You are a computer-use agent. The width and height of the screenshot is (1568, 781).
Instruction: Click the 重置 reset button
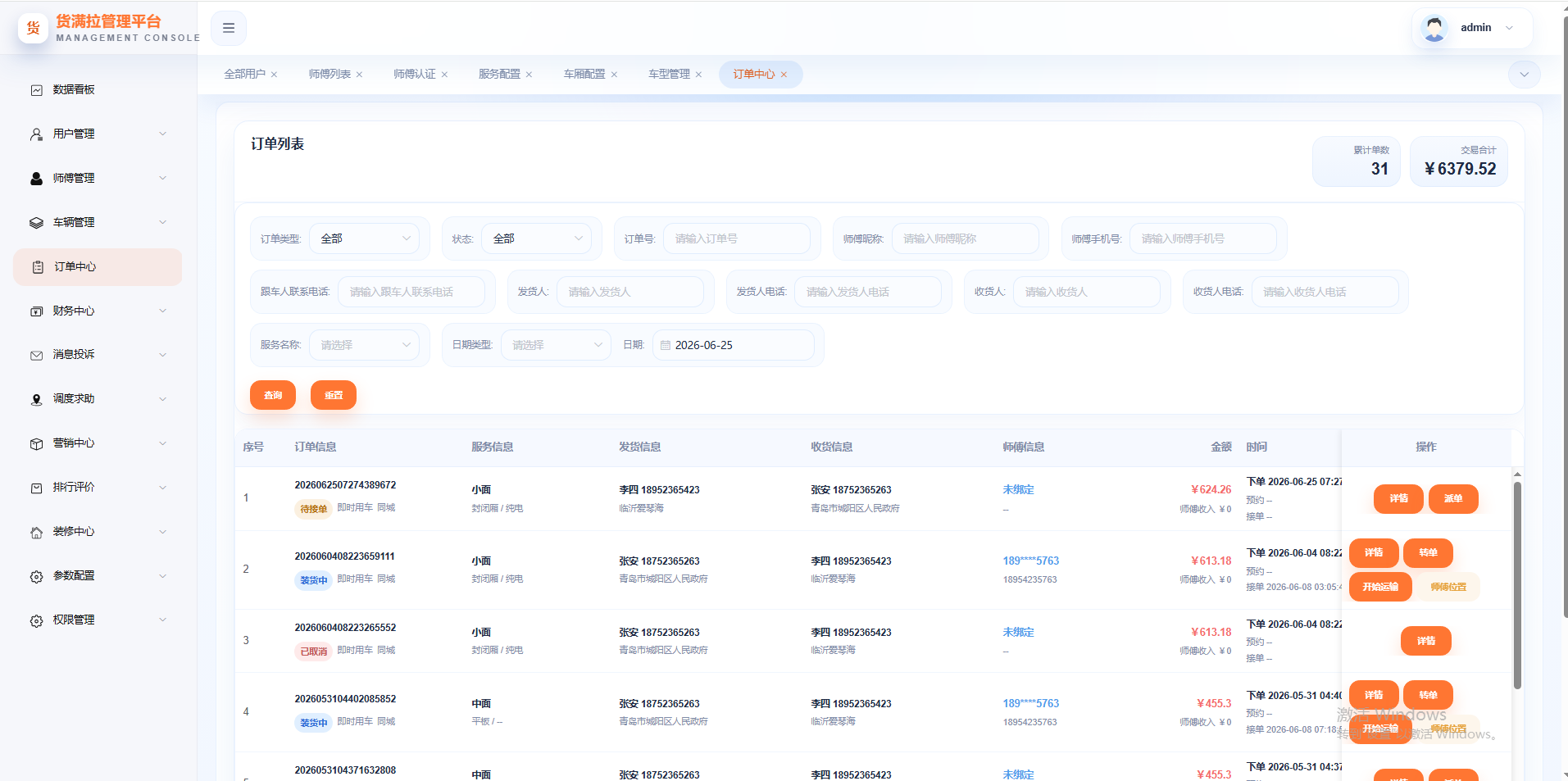[x=334, y=395]
